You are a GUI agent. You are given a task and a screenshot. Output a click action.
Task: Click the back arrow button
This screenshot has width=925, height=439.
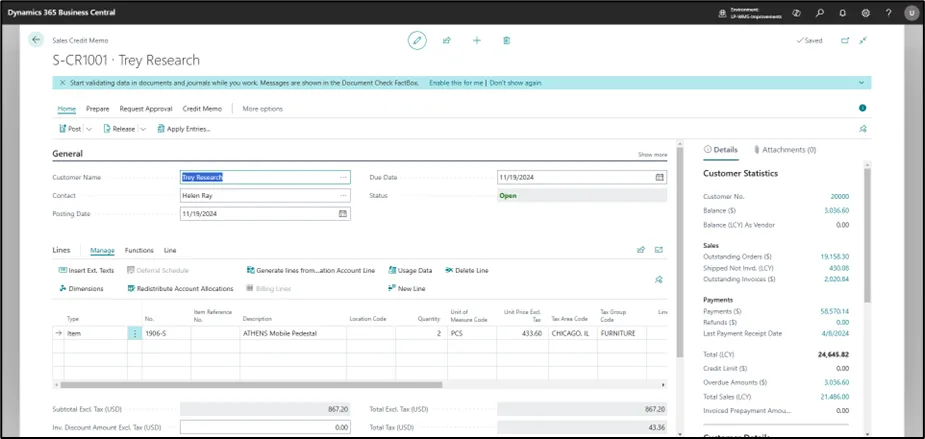click(37, 40)
